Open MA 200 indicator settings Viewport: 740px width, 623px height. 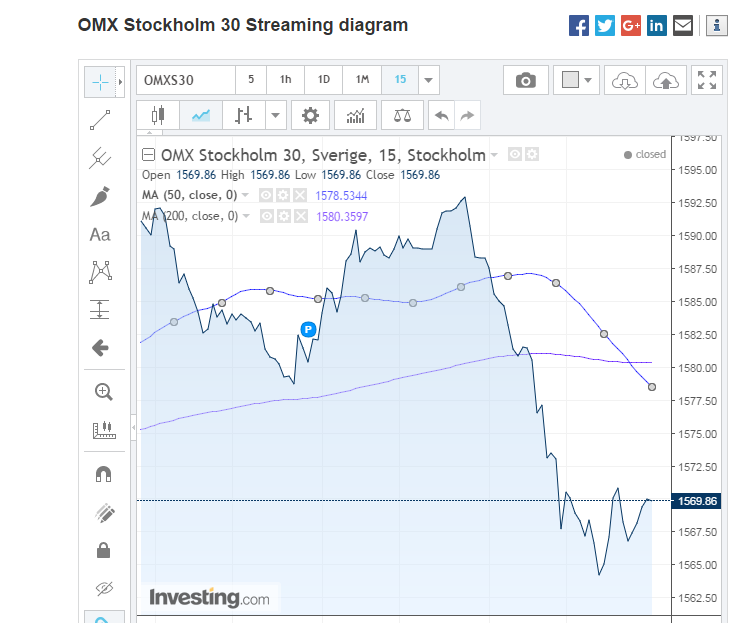[x=284, y=216]
